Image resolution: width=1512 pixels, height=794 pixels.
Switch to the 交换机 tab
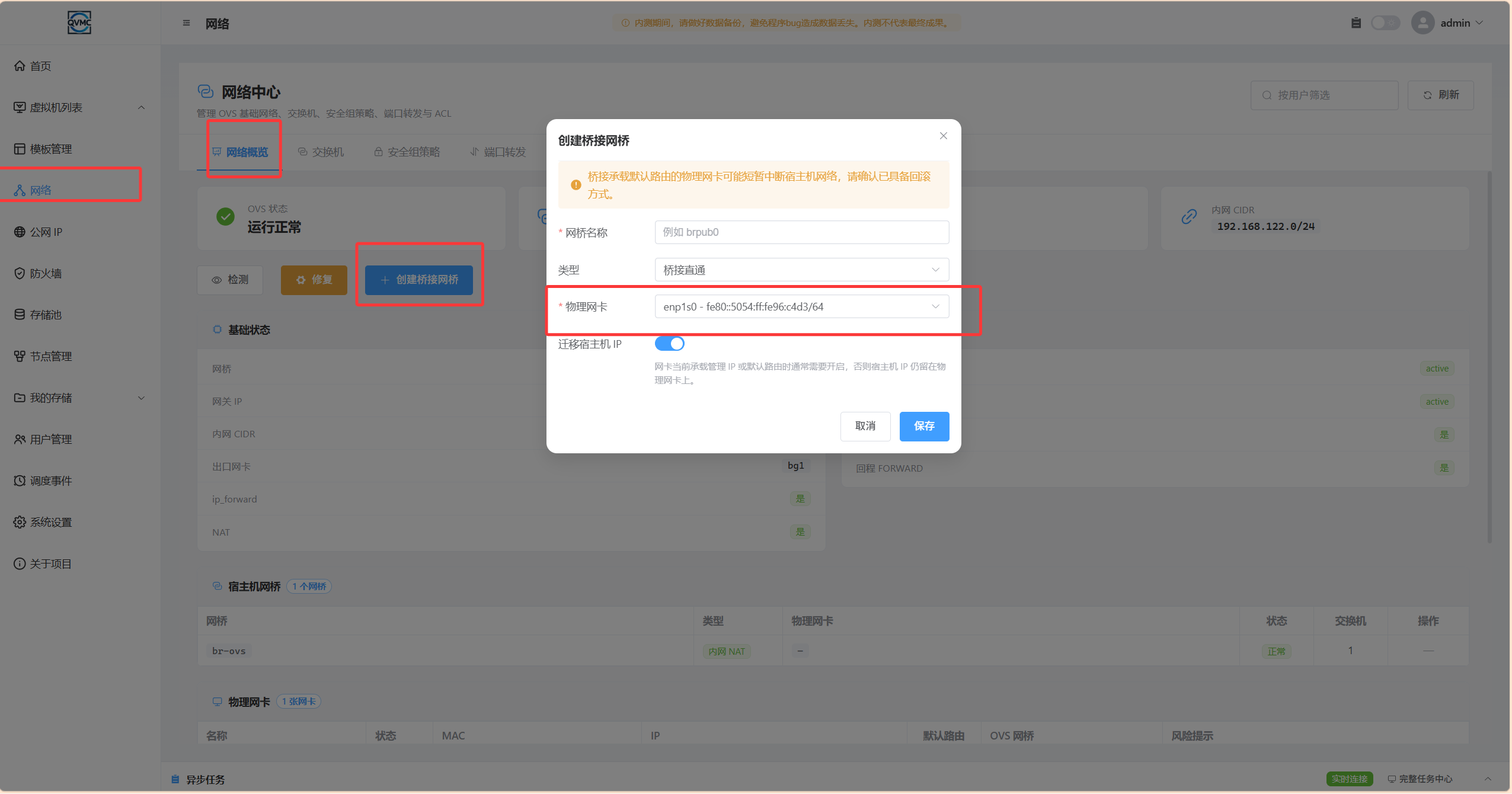pyautogui.click(x=321, y=152)
